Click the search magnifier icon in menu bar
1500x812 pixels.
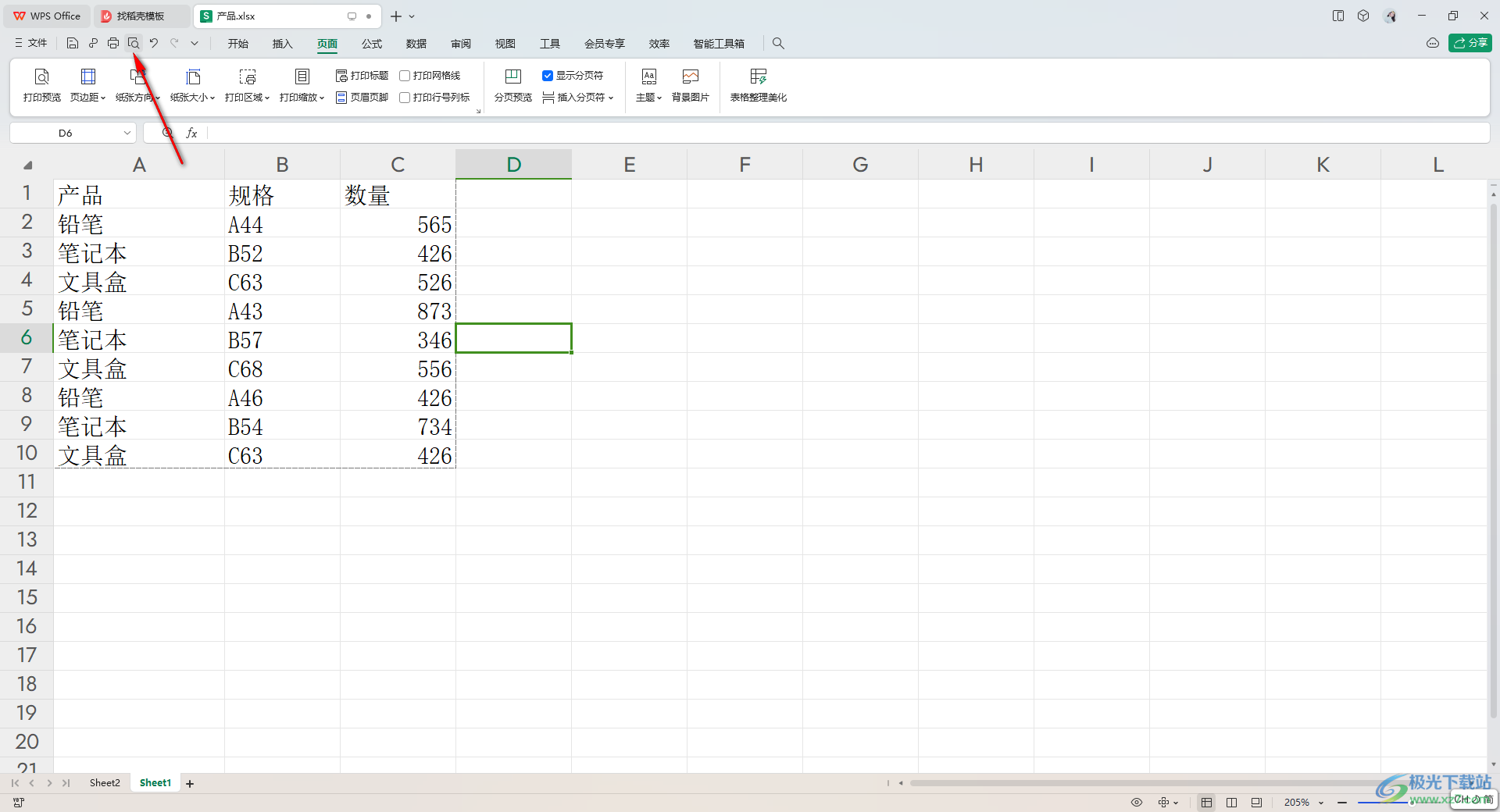(x=778, y=44)
